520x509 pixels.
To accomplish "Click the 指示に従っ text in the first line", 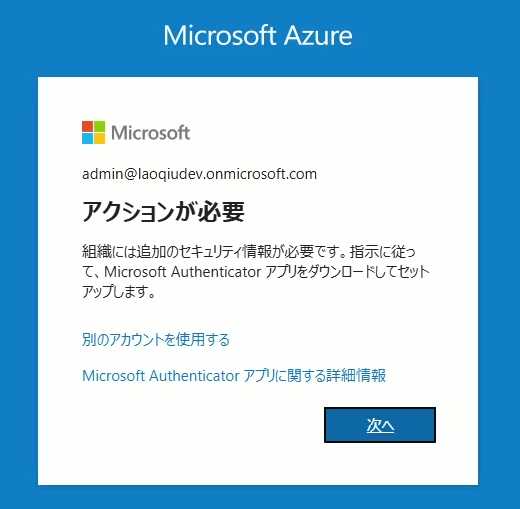I will pyautogui.click(x=382, y=252).
